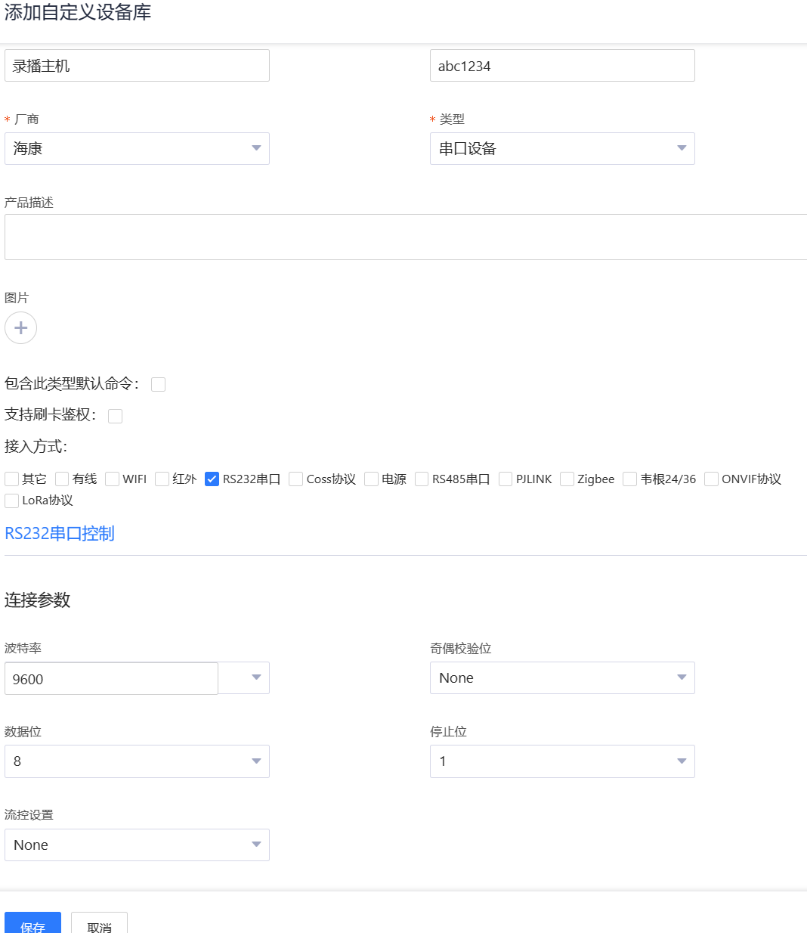This screenshot has height=933, width=807.
Task: Tick the Zigbee checkbox
Action: click(567, 479)
